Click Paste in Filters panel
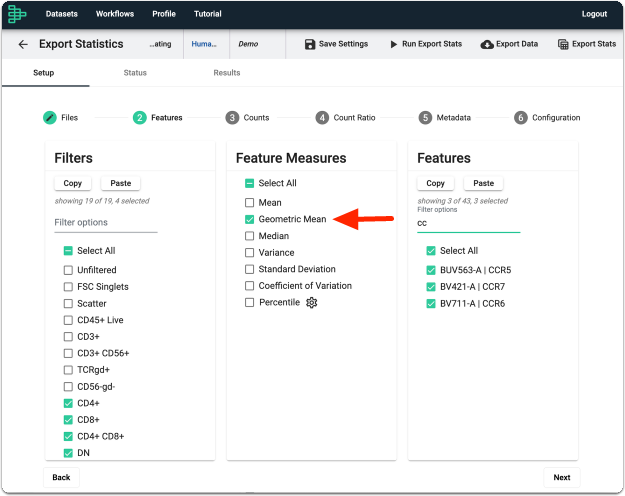 [x=120, y=183]
